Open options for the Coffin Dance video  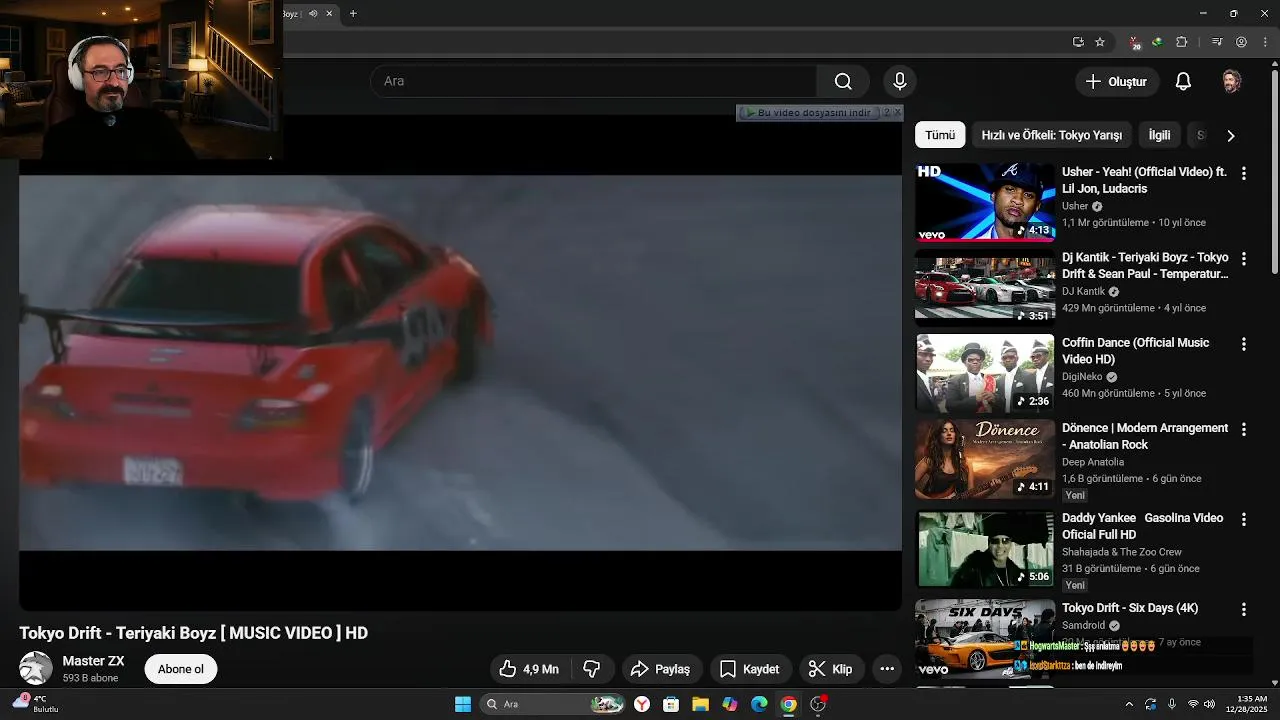pos(1244,344)
